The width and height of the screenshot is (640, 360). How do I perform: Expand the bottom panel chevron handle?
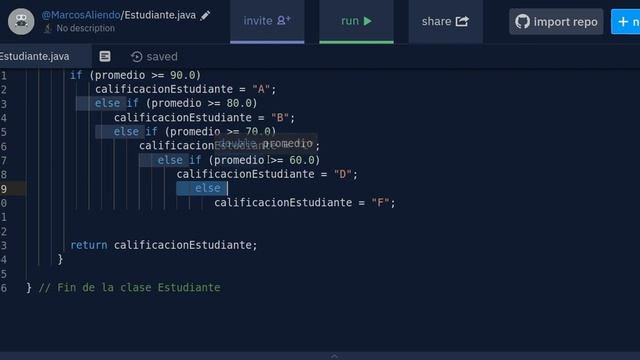tap(334, 356)
